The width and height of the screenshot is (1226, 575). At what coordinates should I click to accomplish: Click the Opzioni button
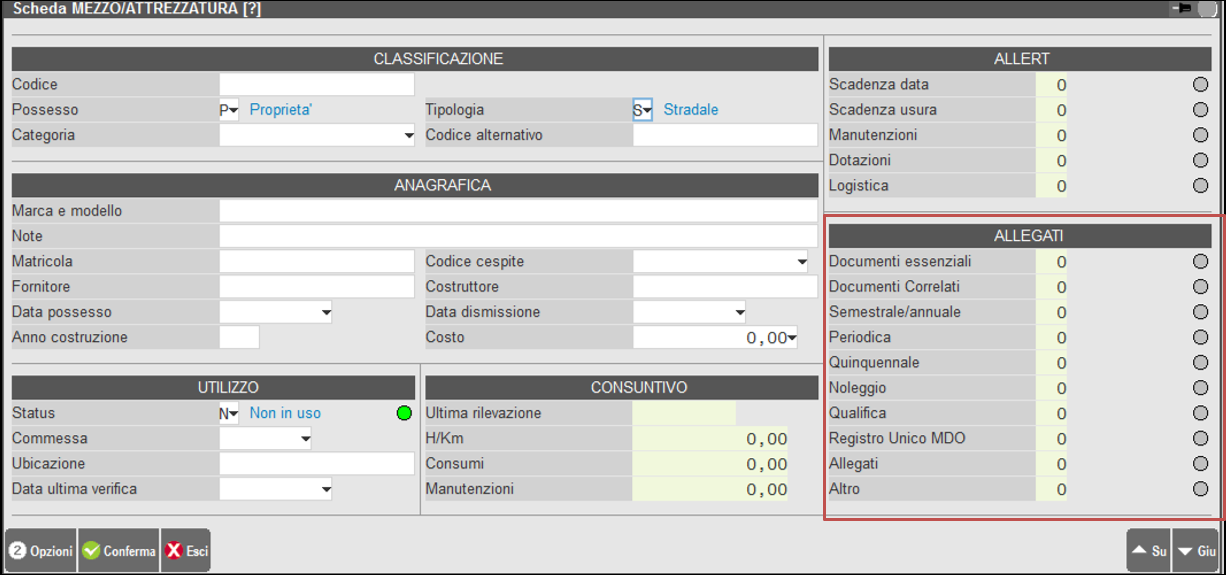[x=41, y=551]
